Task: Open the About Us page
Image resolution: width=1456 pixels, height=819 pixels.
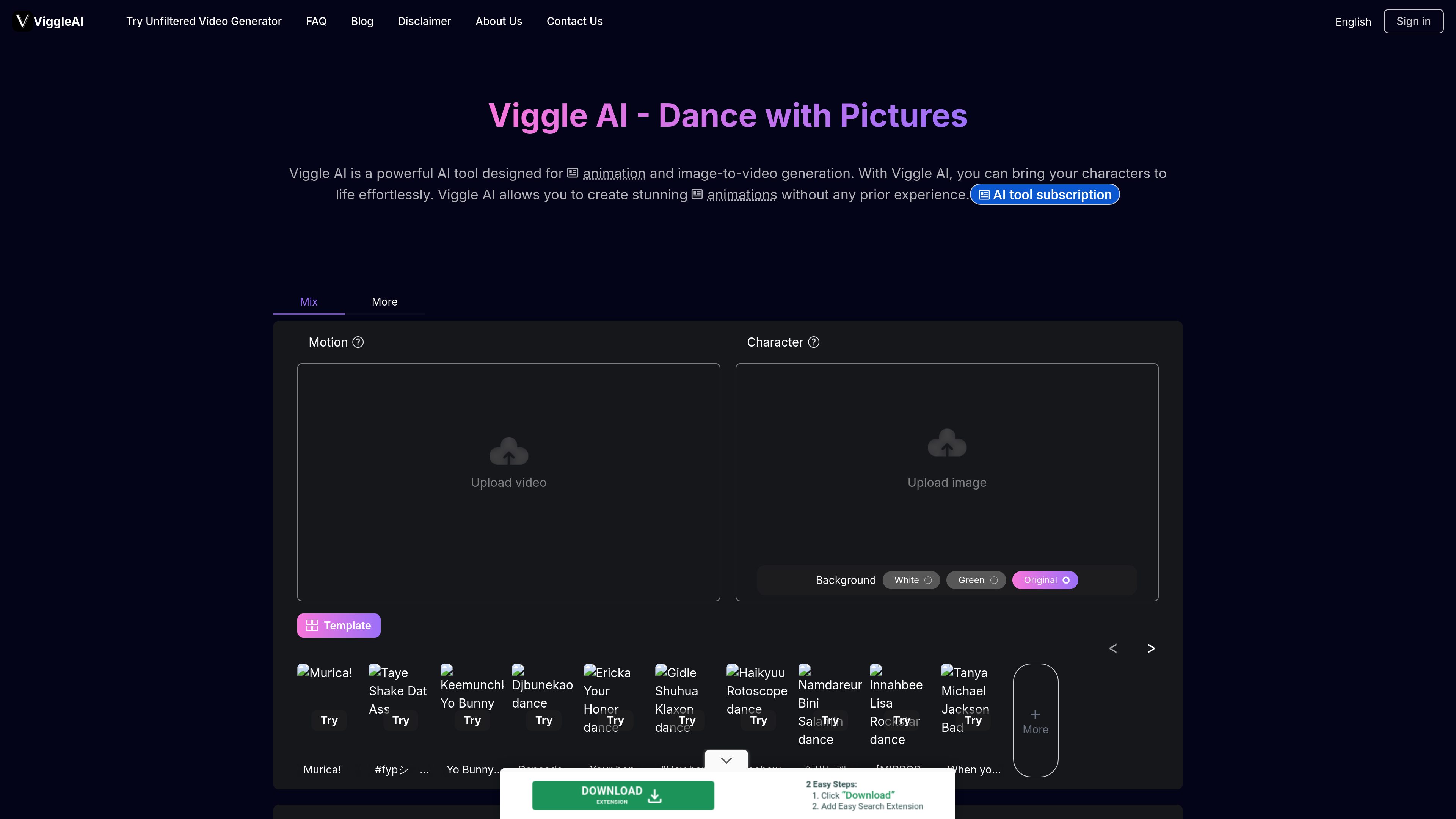Action: tap(499, 21)
